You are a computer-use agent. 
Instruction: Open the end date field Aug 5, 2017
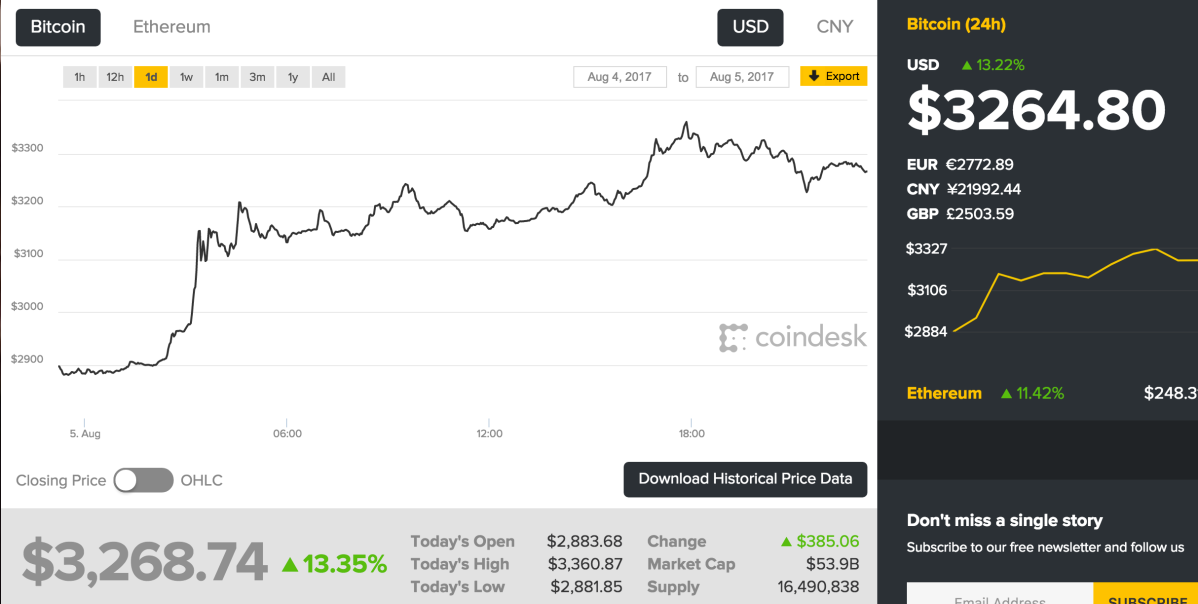pos(742,77)
